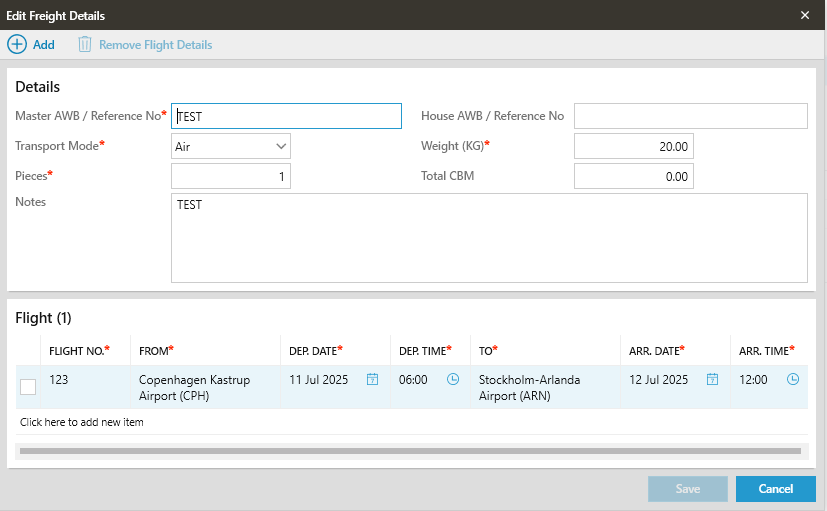Tick the checkbox for flight 123

click(x=28, y=387)
